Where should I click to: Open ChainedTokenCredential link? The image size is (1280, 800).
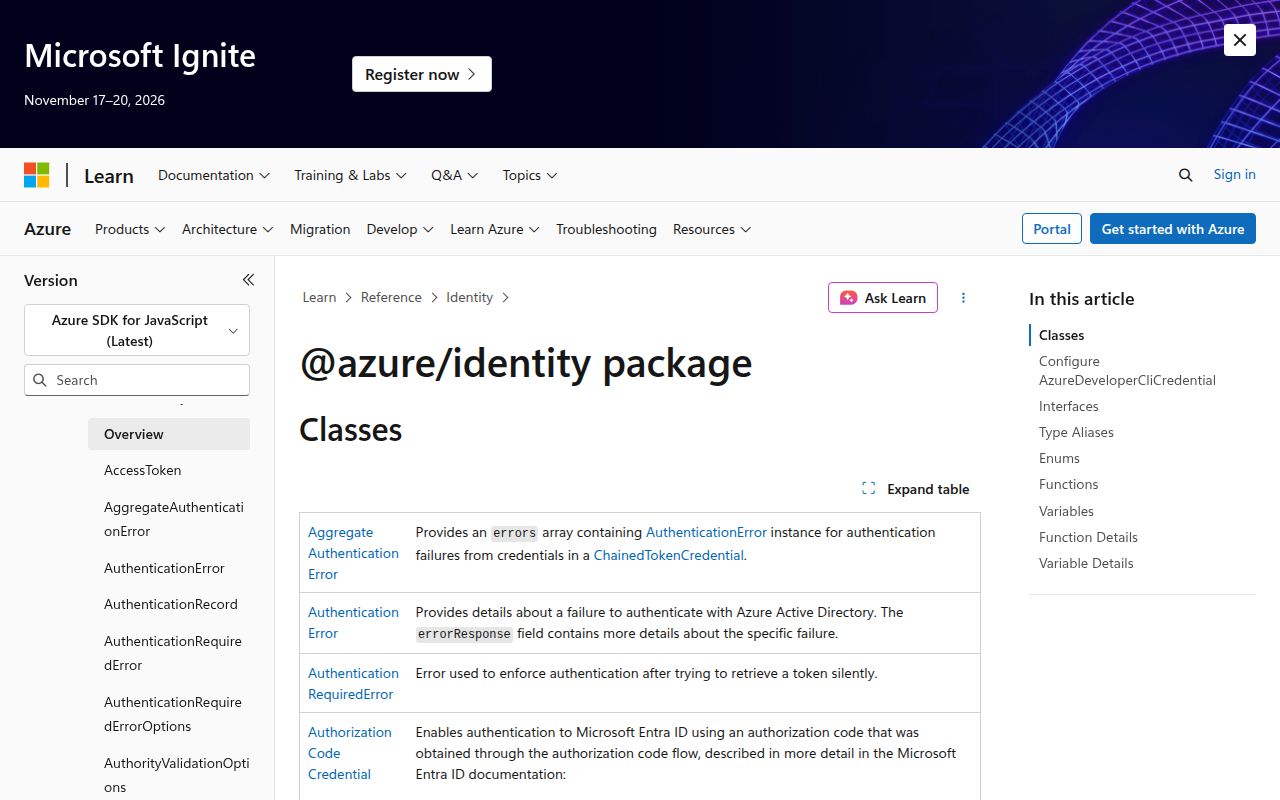(x=669, y=555)
